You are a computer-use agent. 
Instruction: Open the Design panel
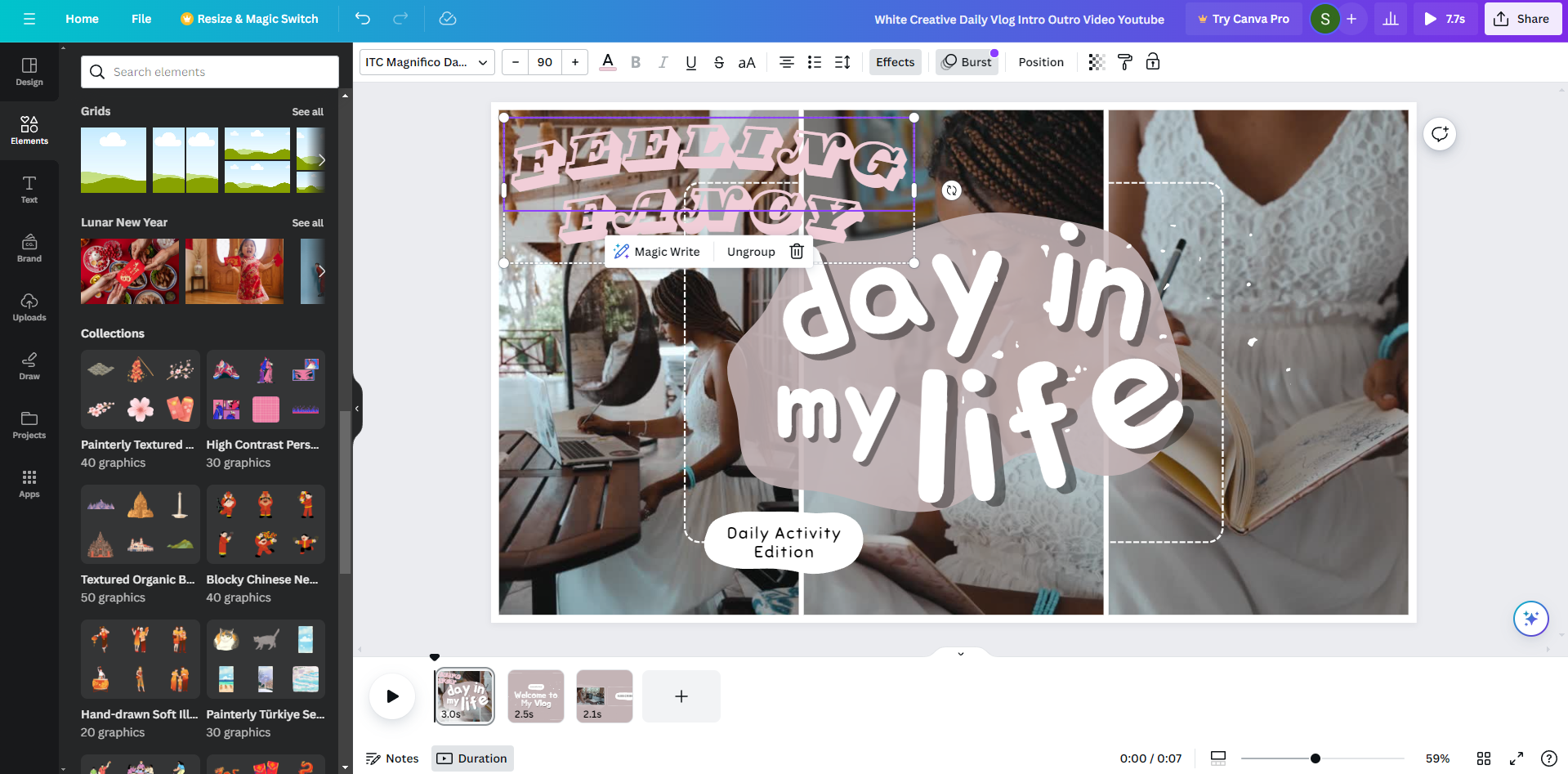29,72
